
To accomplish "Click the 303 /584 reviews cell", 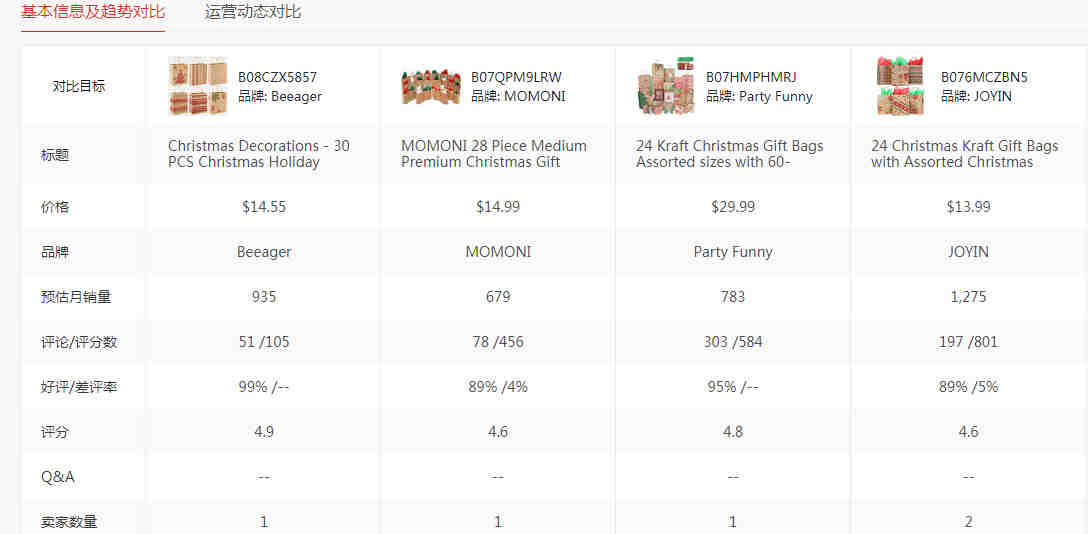I will [x=733, y=342].
